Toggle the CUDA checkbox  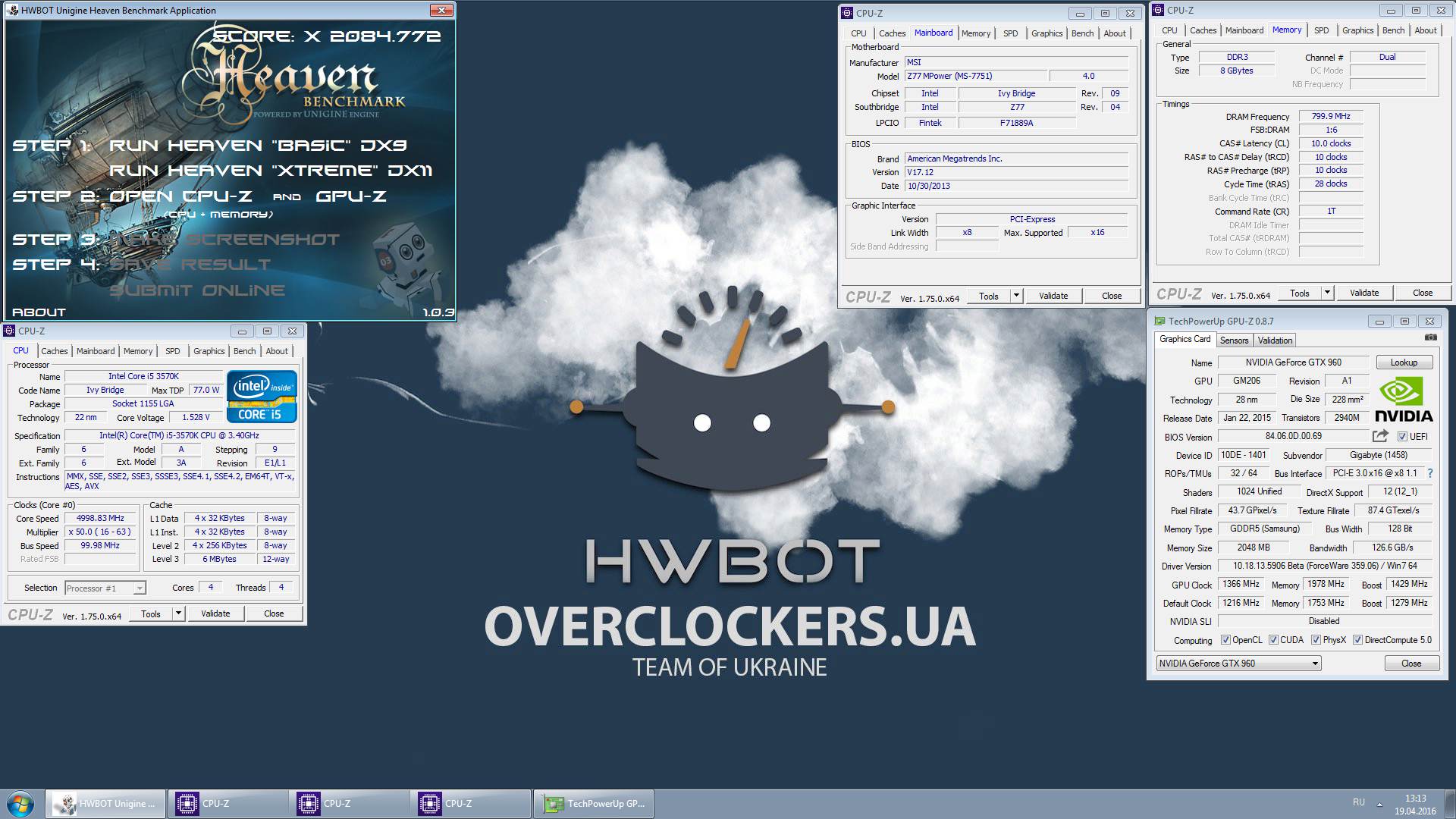1273,640
